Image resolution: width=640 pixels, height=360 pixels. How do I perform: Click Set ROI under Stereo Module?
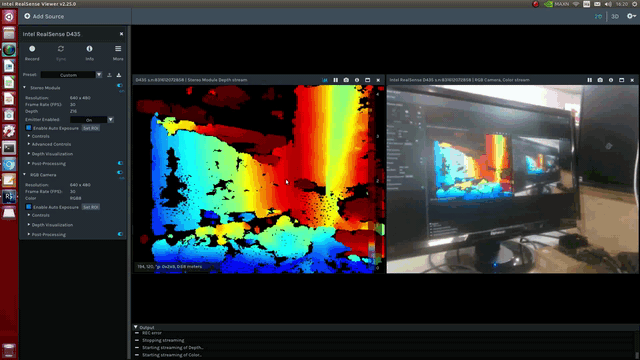tap(91, 128)
